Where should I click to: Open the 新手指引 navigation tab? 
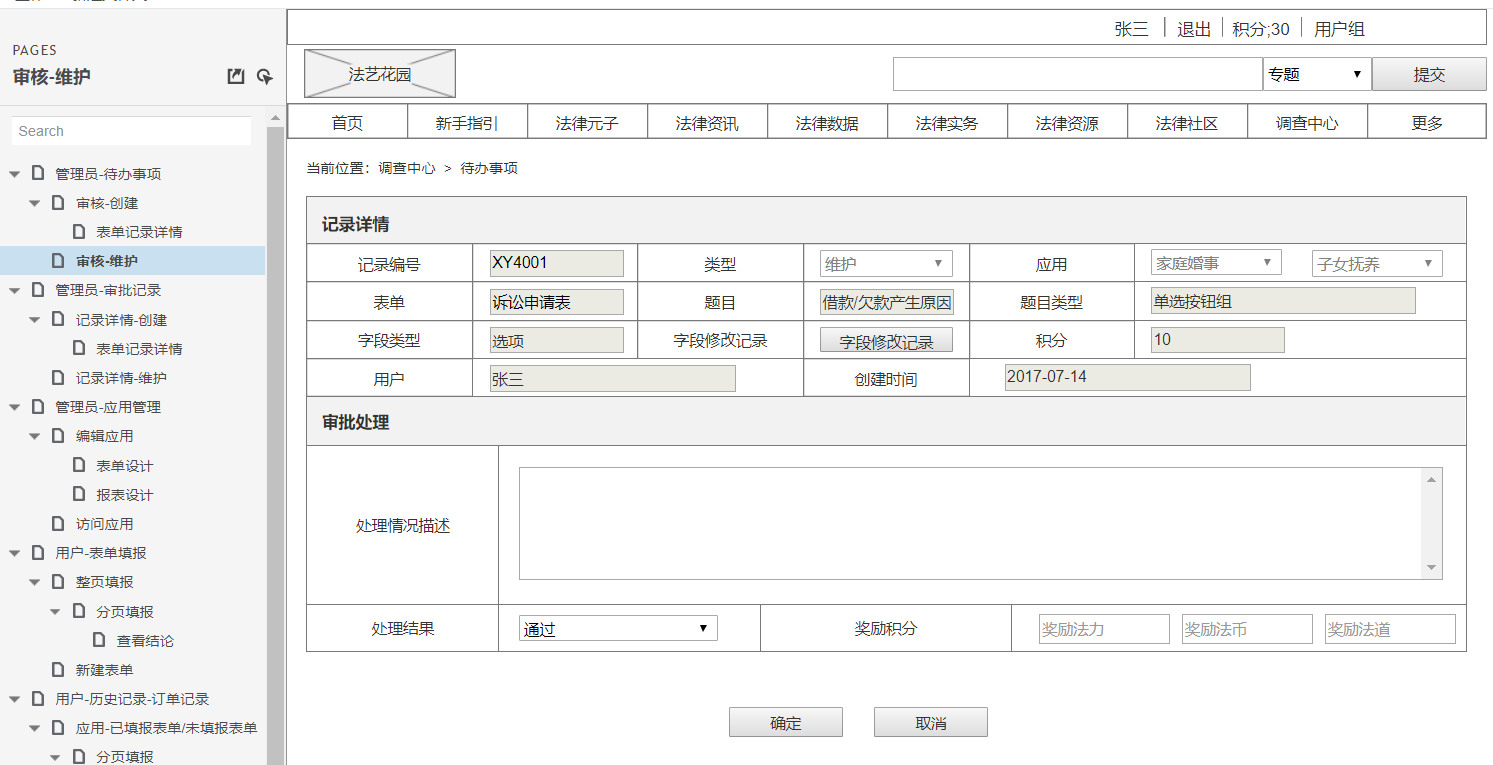(x=467, y=123)
